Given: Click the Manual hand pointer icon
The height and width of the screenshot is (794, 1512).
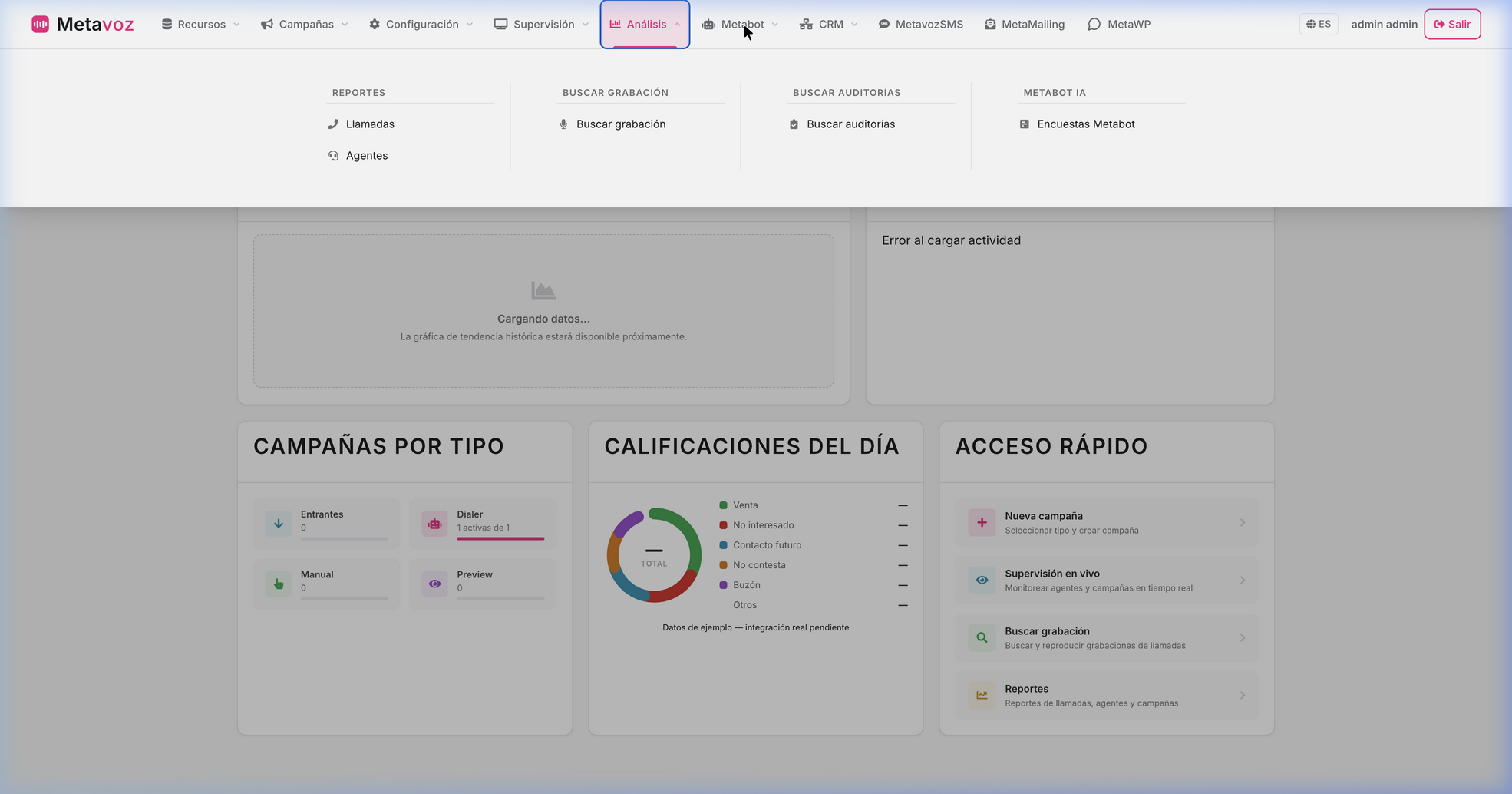Looking at the screenshot, I should (279, 584).
